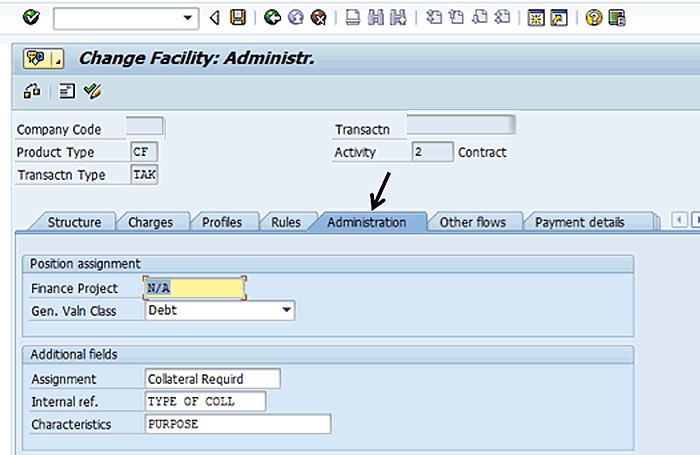Click the red Cancel icon
Image resolution: width=700 pixels, height=455 pixels.
click(x=317, y=17)
